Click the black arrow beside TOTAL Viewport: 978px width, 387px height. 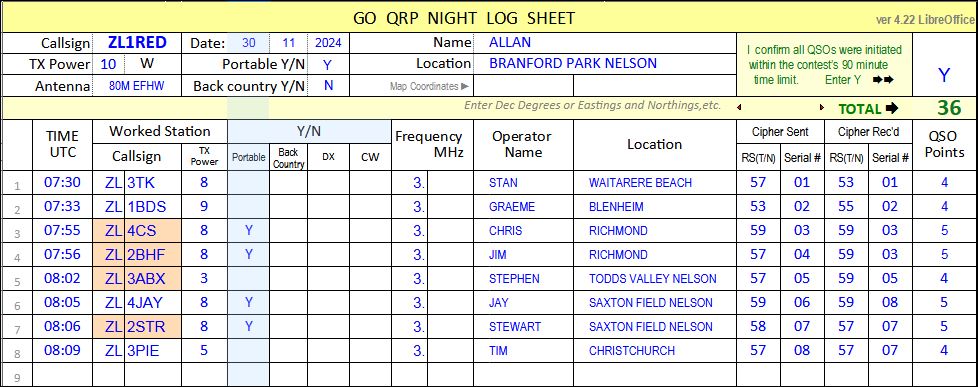click(892, 108)
